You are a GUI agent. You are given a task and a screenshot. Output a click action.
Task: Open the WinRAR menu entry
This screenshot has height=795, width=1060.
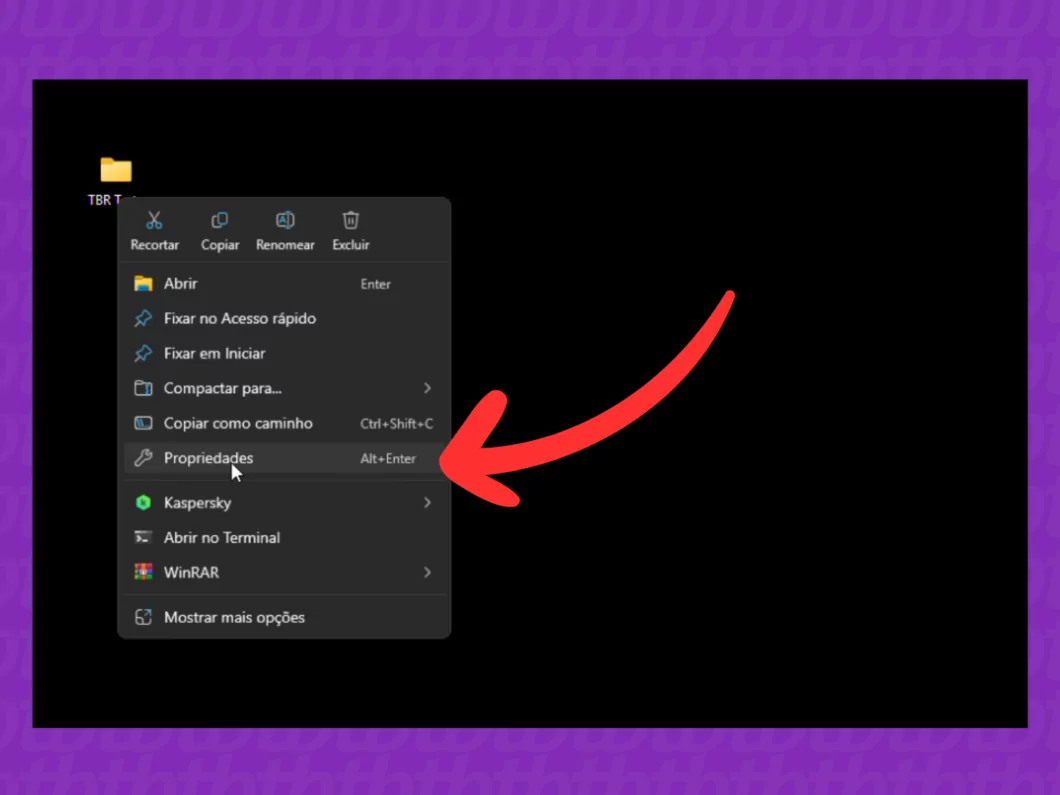pos(285,573)
